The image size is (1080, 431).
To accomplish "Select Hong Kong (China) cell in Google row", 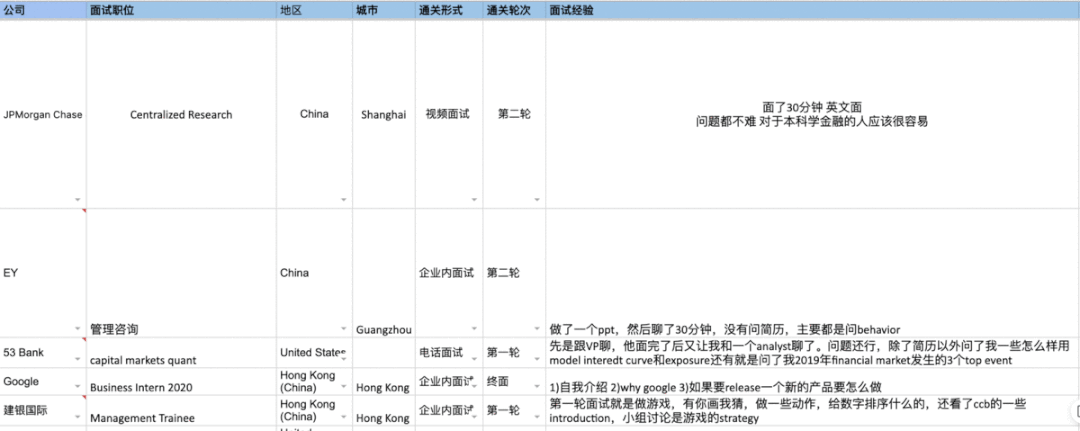I will [x=314, y=381].
